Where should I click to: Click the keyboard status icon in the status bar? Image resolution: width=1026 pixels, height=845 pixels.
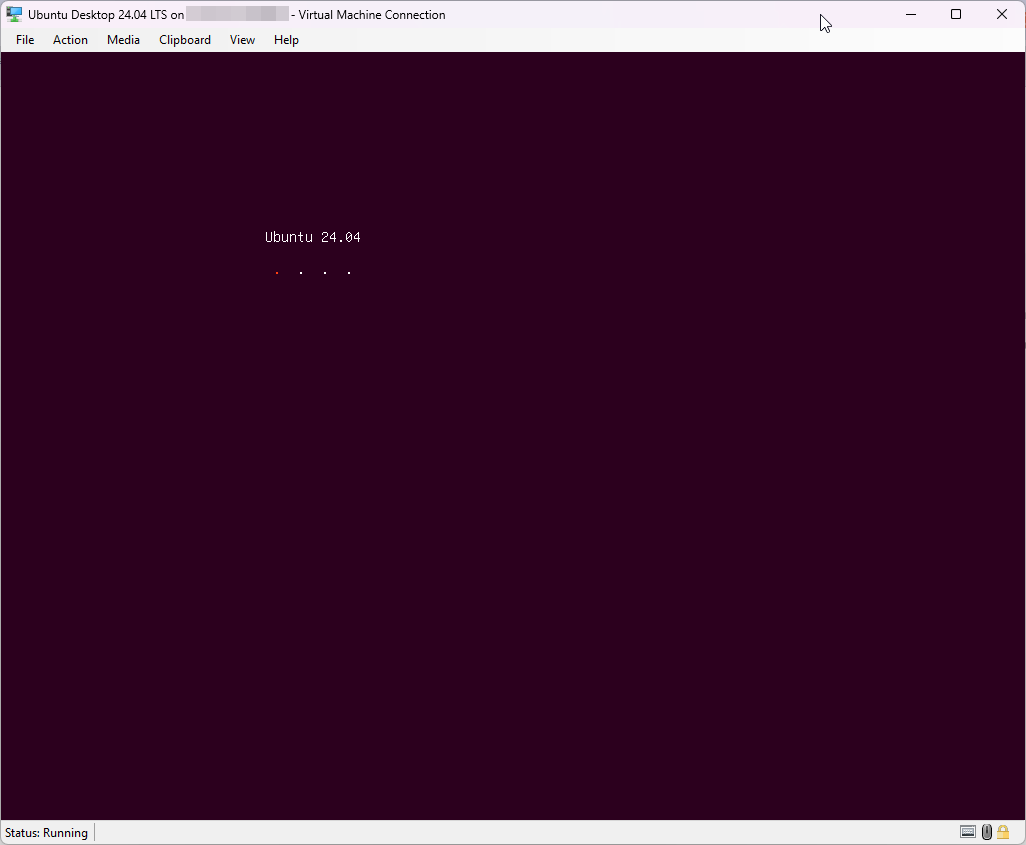[967, 831]
